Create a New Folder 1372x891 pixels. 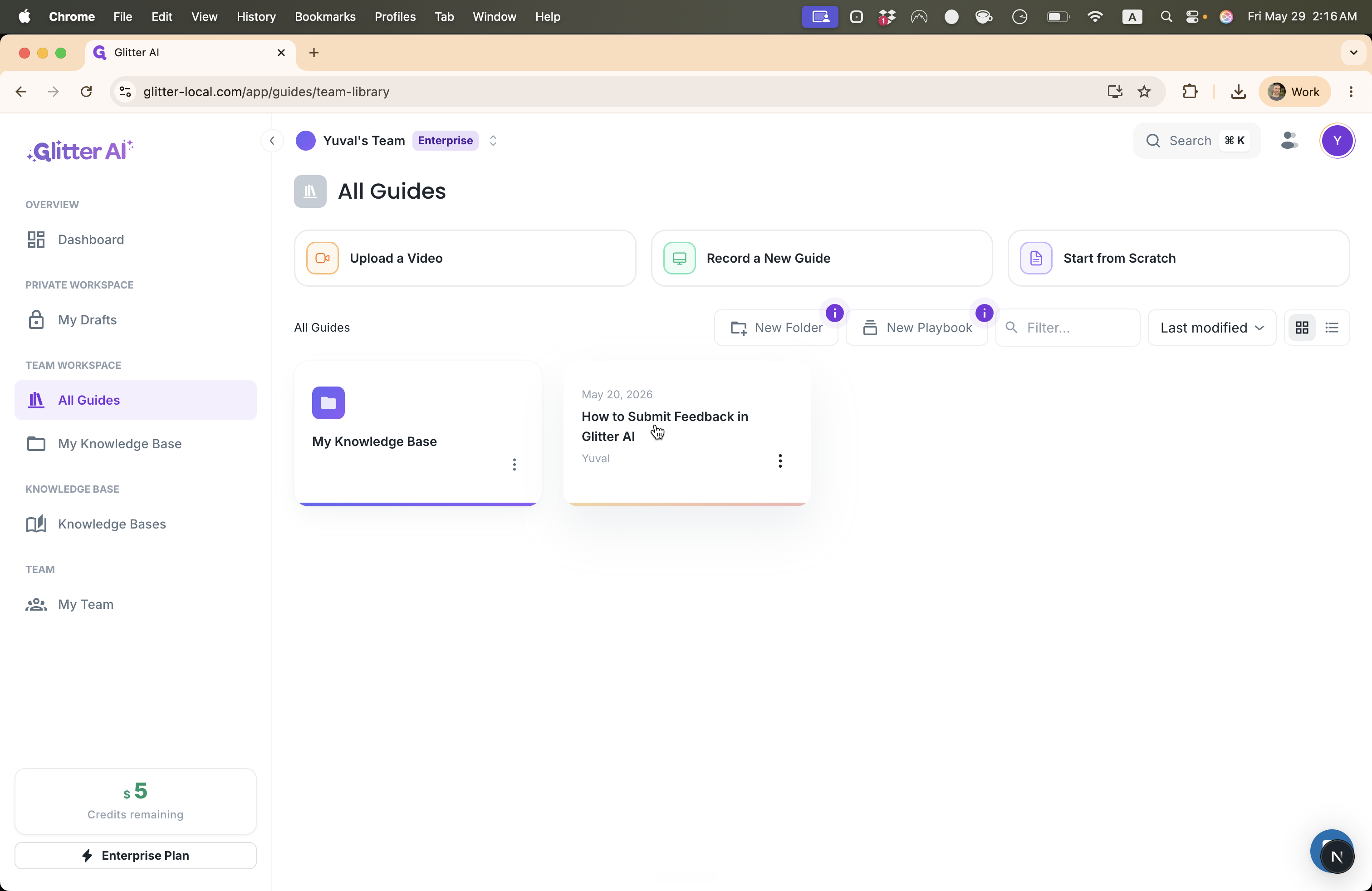click(x=776, y=328)
